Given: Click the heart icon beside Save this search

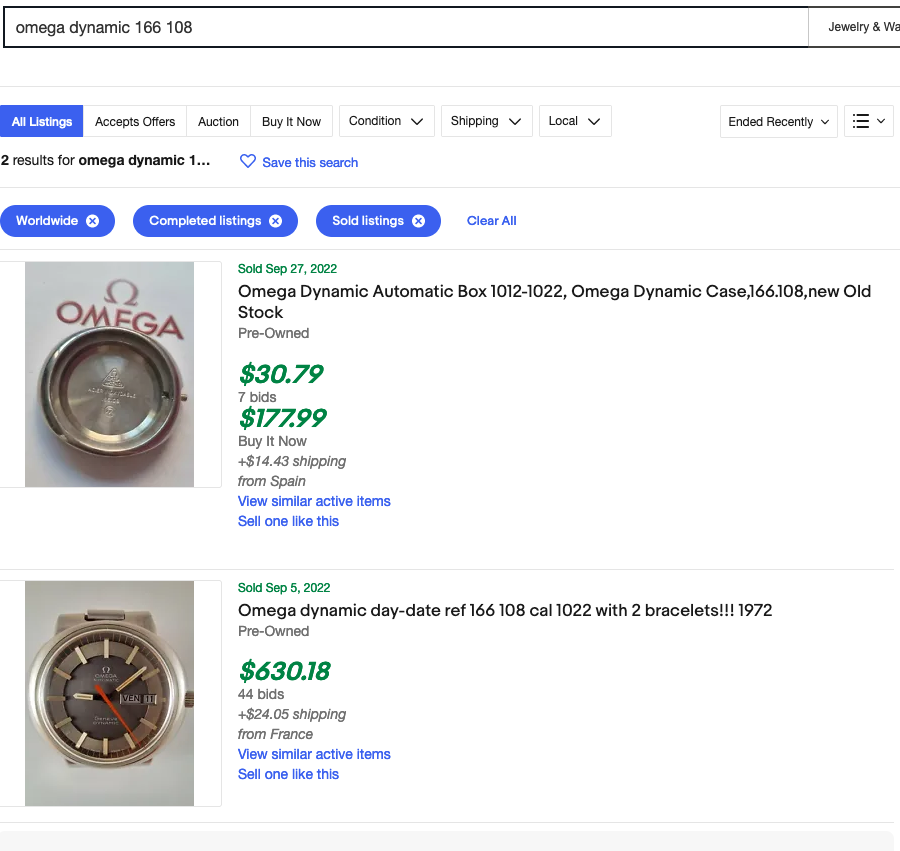Looking at the screenshot, I should point(248,161).
